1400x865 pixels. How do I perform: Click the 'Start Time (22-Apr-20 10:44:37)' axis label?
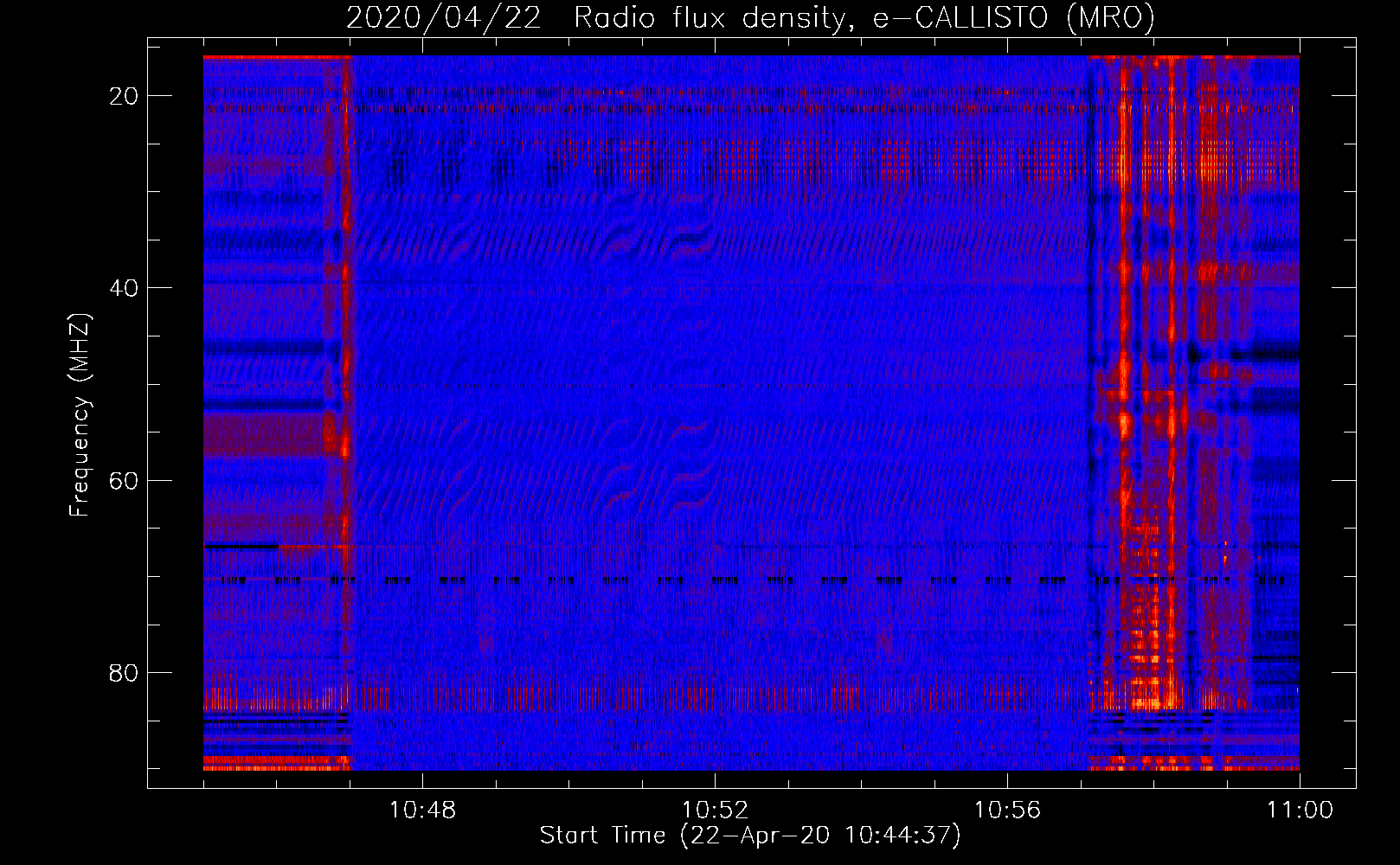pos(750,836)
